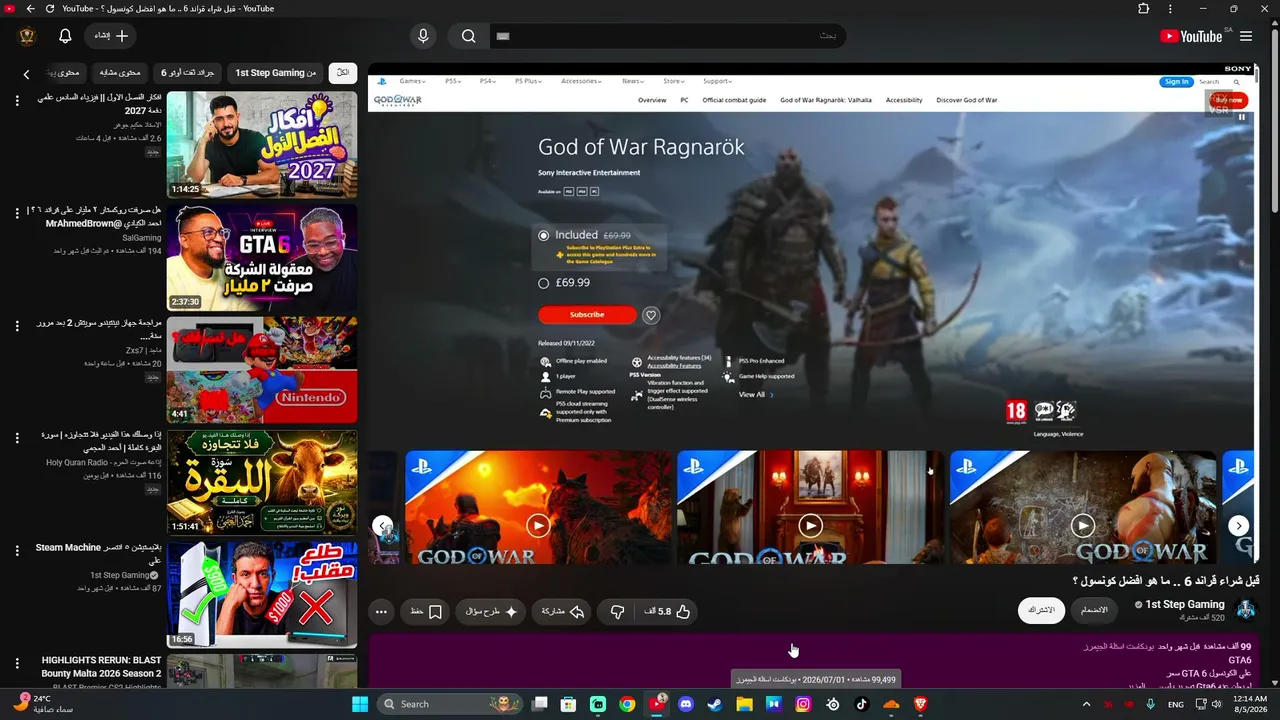Open the taskbar volume control
Screen dimensions: 1280x720
(1216, 704)
